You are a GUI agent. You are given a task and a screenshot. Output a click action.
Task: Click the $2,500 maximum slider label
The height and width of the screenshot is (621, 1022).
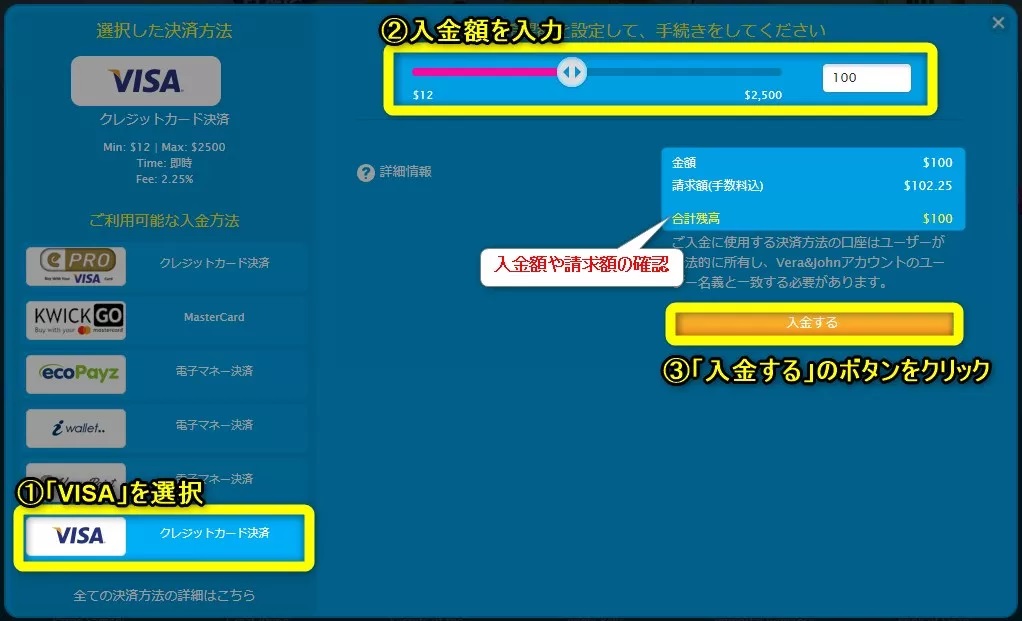coord(763,95)
